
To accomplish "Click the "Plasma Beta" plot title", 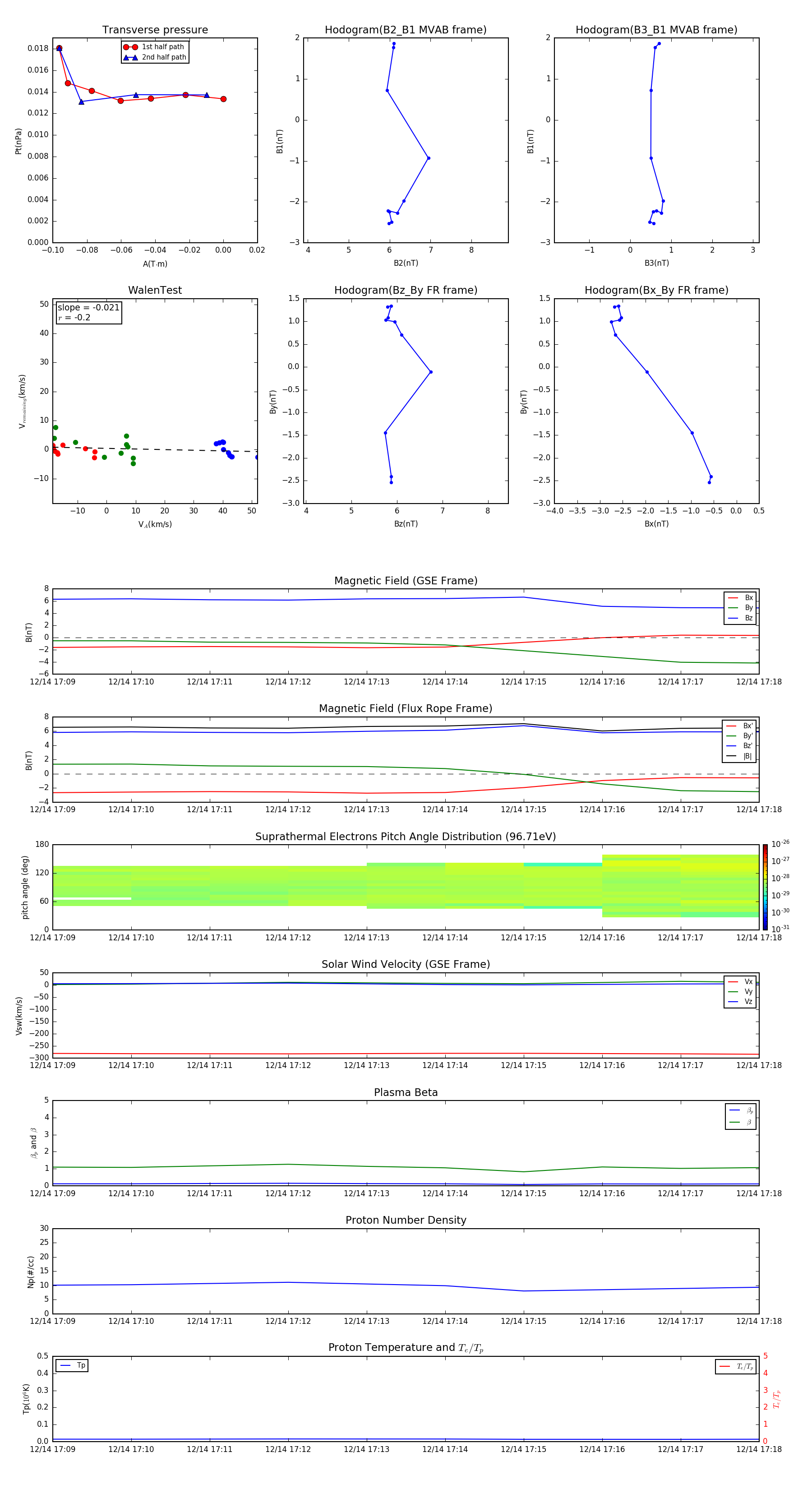I will [406, 1092].
